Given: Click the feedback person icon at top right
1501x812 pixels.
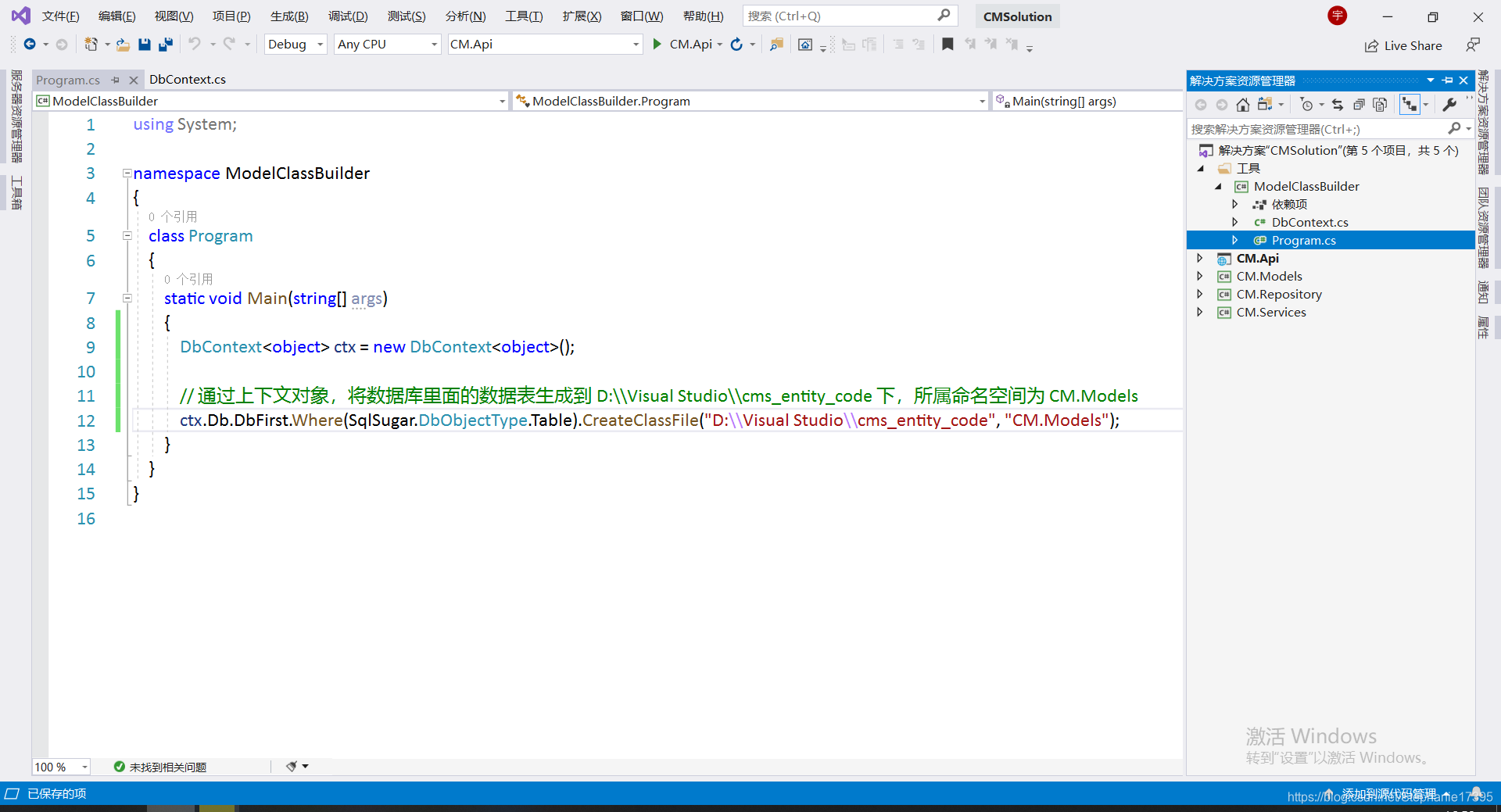Looking at the screenshot, I should click(x=1473, y=45).
